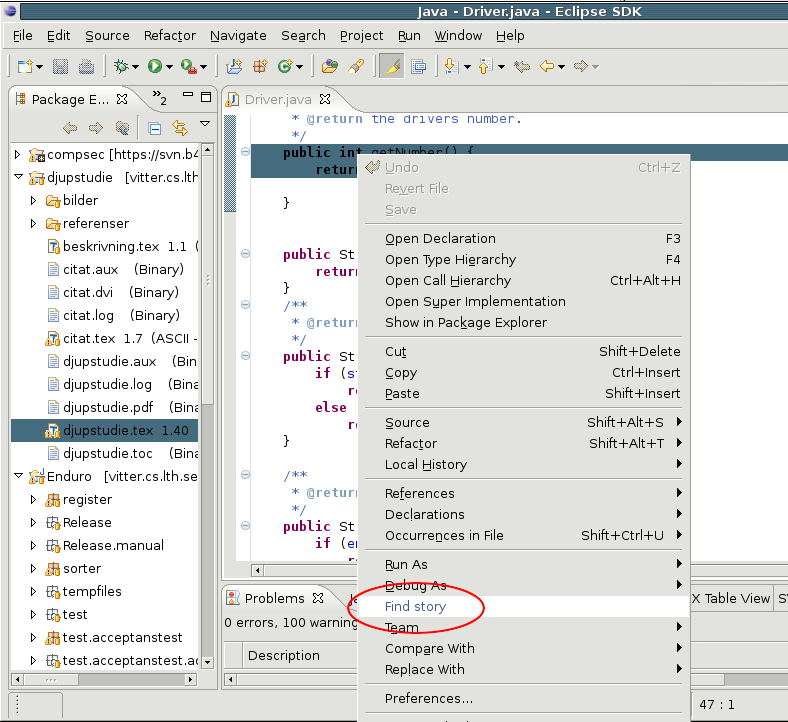Image resolution: width=788 pixels, height=722 pixels.
Task: Open dropdown next to Run icon
Action: 169,67
